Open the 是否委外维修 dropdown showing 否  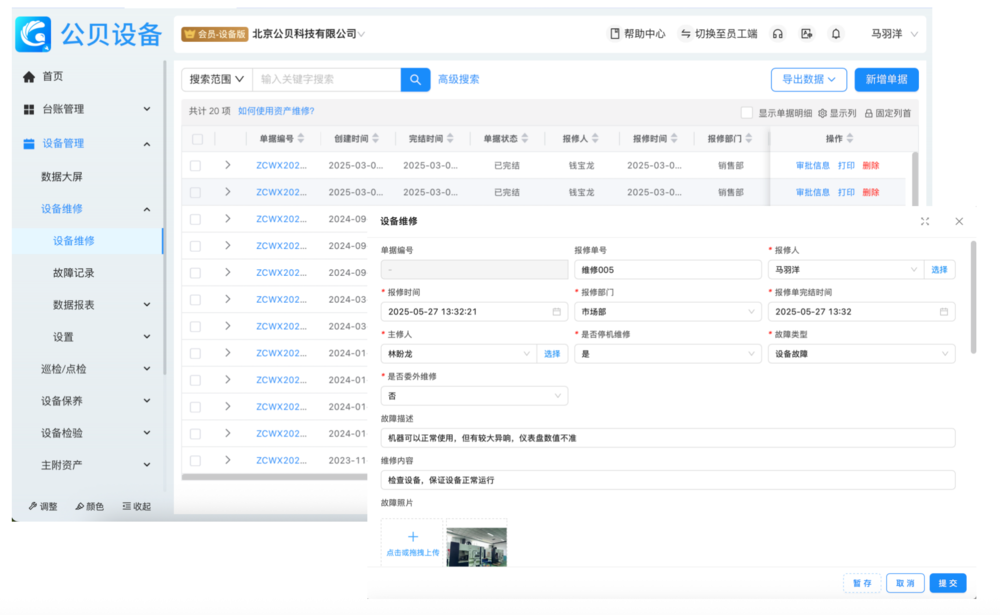coord(472,395)
